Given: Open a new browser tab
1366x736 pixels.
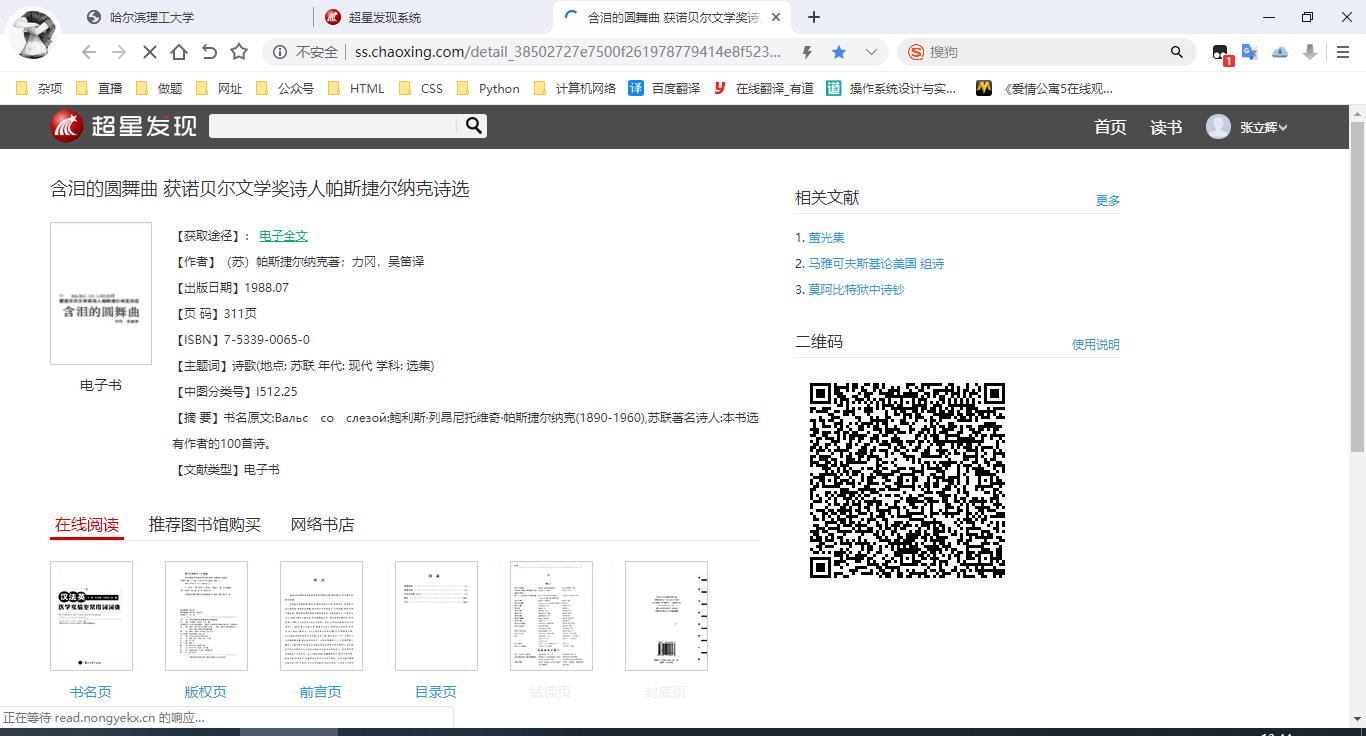Looking at the screenshot, I should point(814,17).
